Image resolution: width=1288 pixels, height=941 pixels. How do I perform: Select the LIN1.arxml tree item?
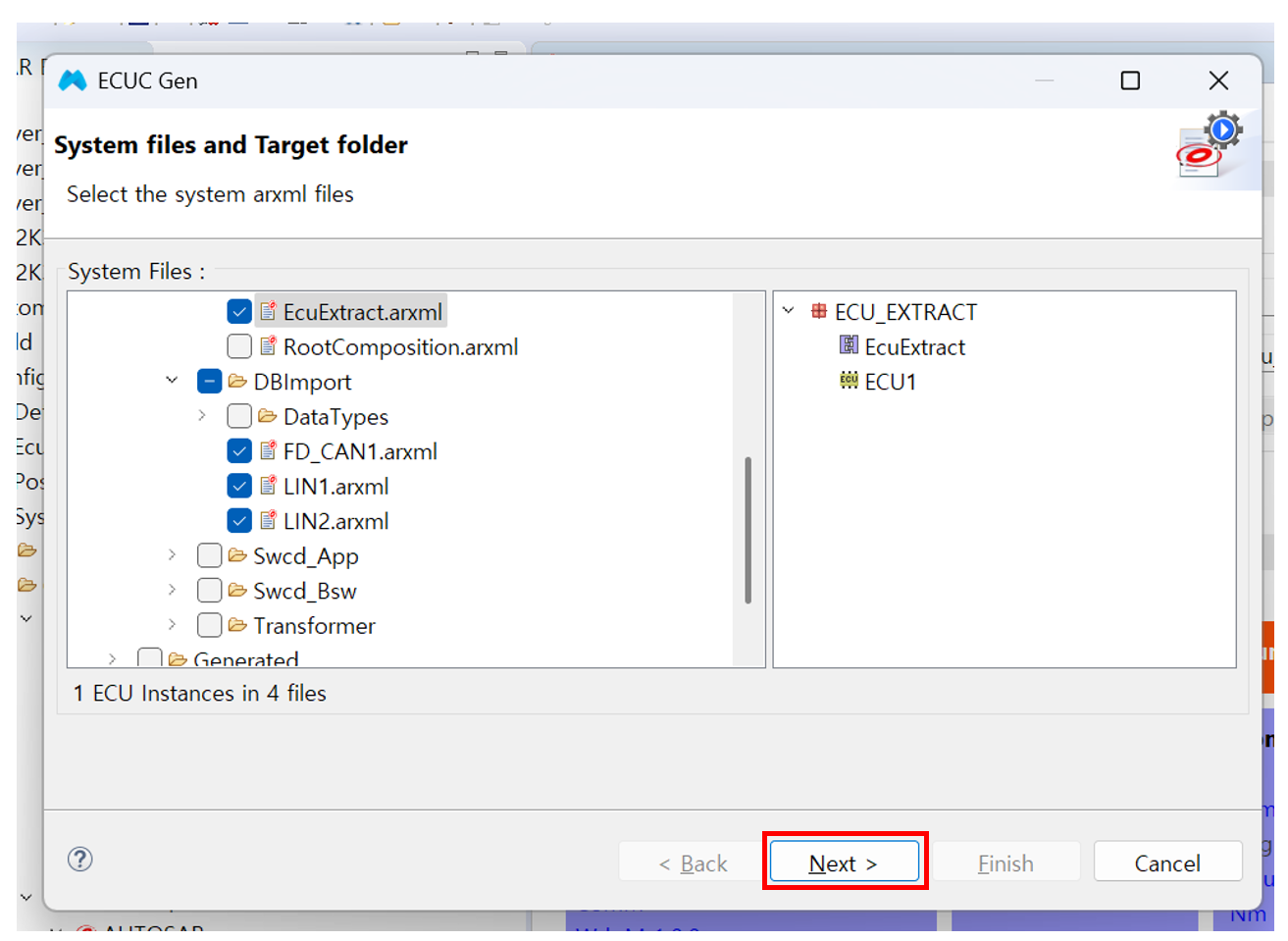click(x=335, y=487)
